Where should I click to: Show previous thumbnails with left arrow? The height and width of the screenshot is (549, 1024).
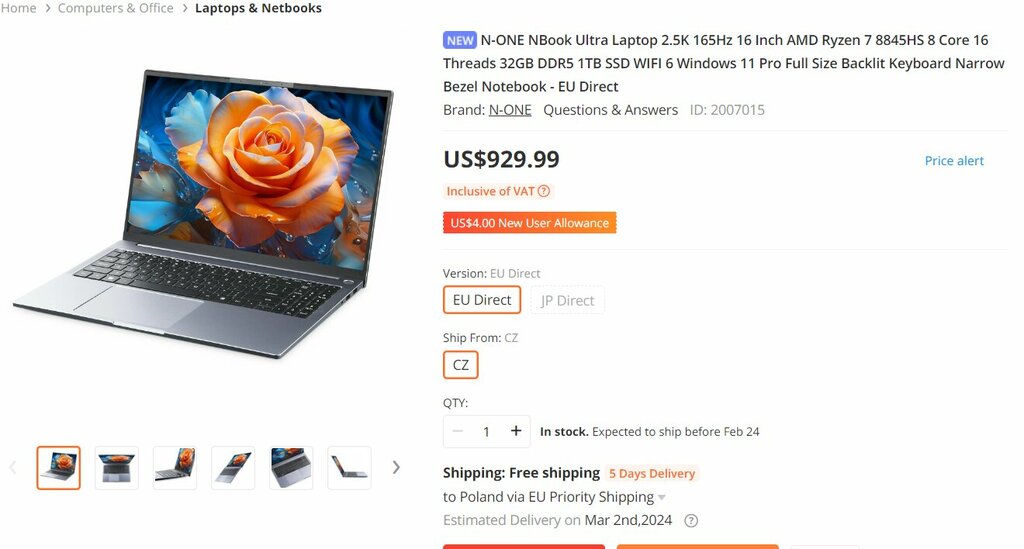12,467
